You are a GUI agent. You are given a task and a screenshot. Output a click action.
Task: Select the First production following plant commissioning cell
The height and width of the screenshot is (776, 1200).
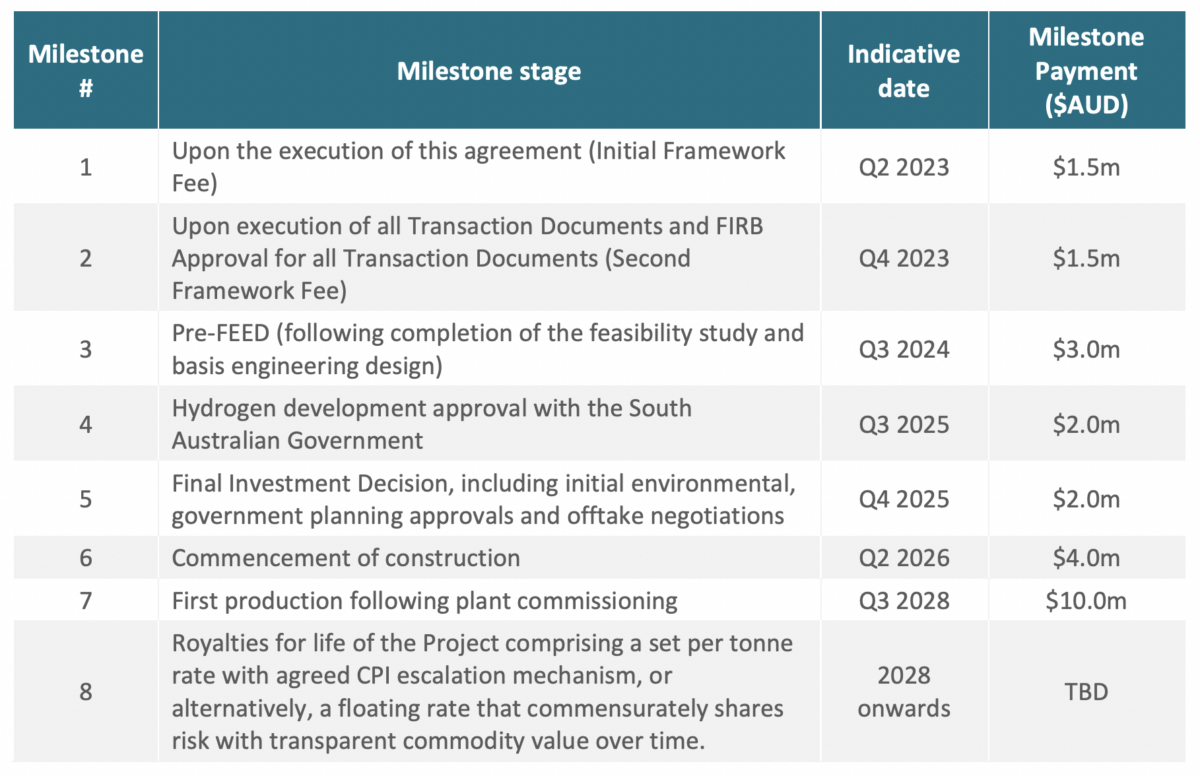coord(489,601)
